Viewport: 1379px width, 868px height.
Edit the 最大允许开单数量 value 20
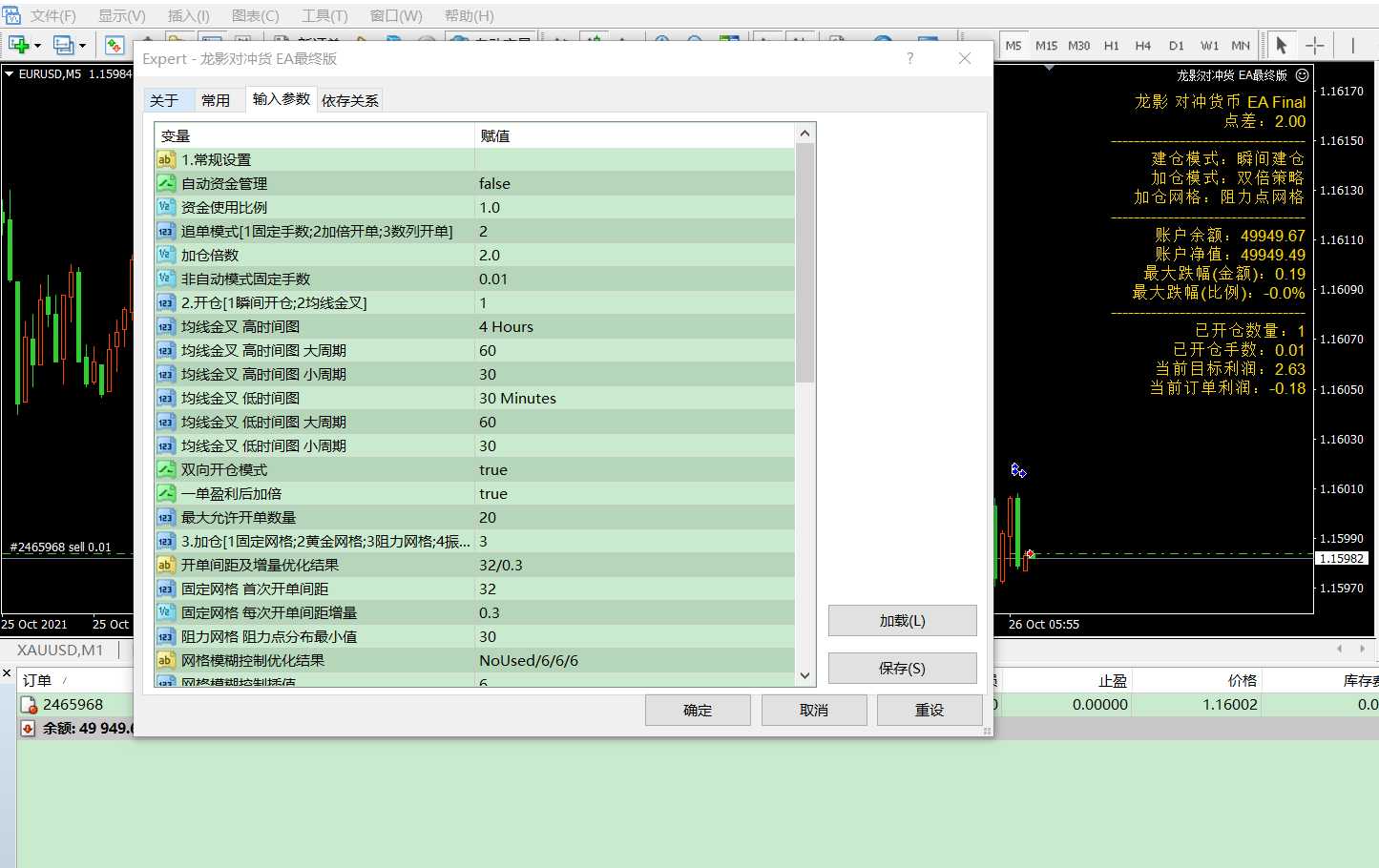(635, 517)
